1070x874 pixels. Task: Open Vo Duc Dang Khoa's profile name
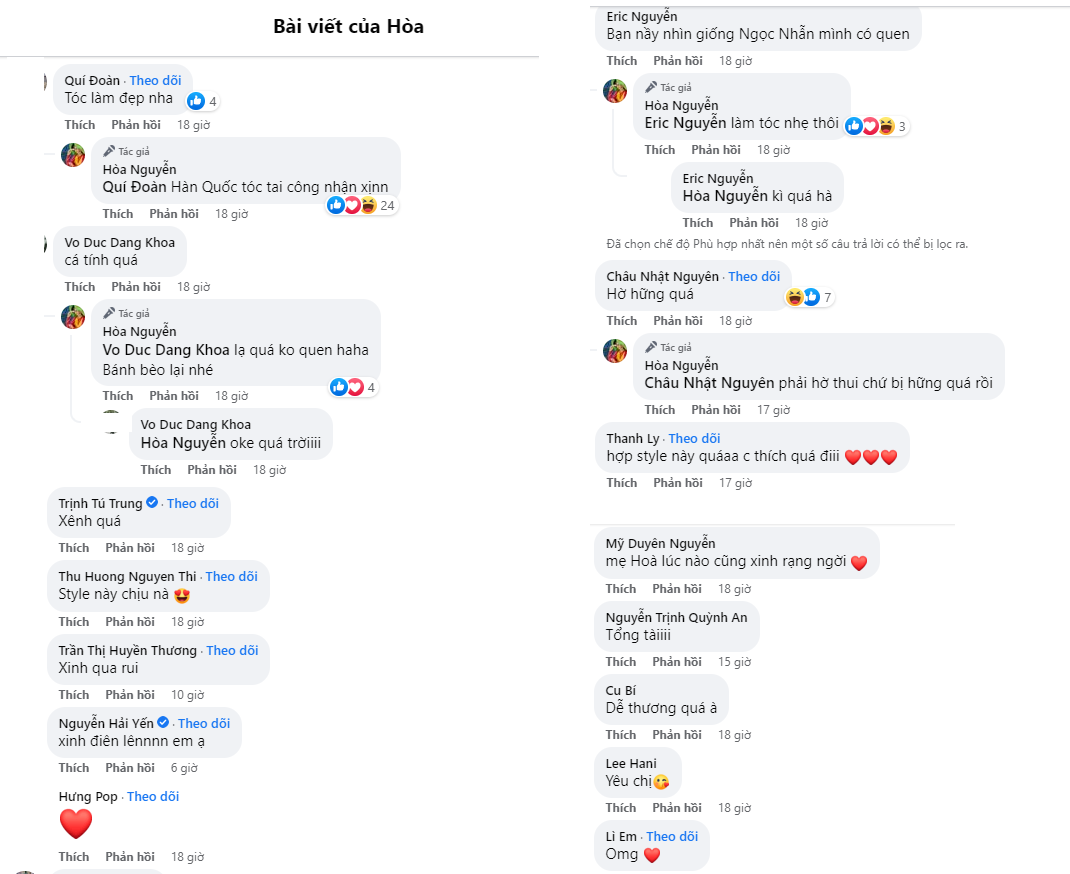pos(119,242)
